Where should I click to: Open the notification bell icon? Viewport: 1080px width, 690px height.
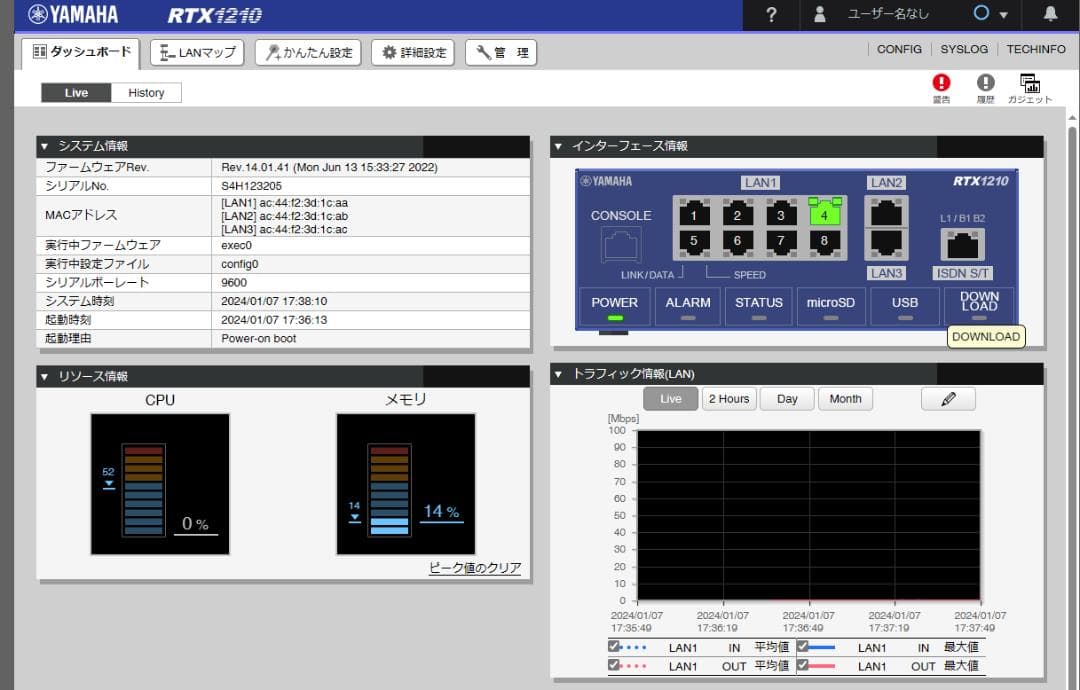(1050, 14)
